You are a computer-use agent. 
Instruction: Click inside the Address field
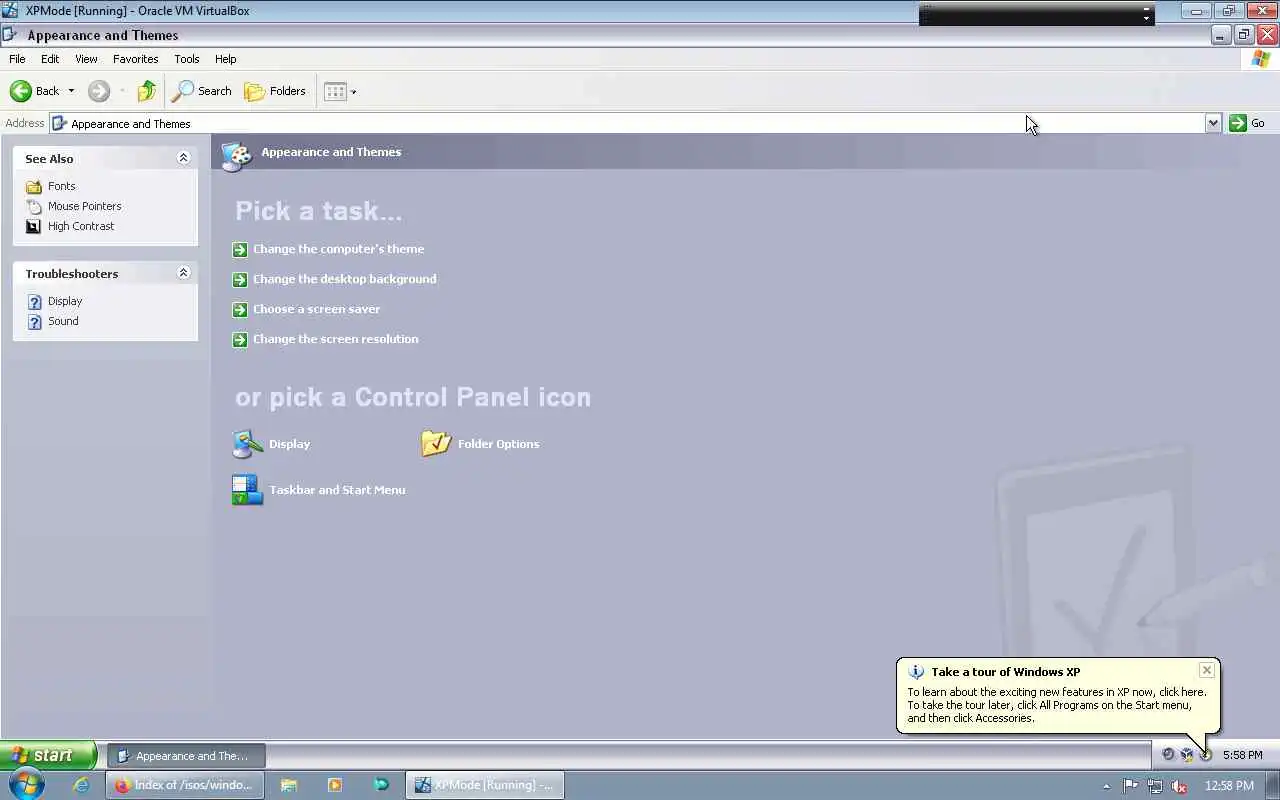point(628,123)
